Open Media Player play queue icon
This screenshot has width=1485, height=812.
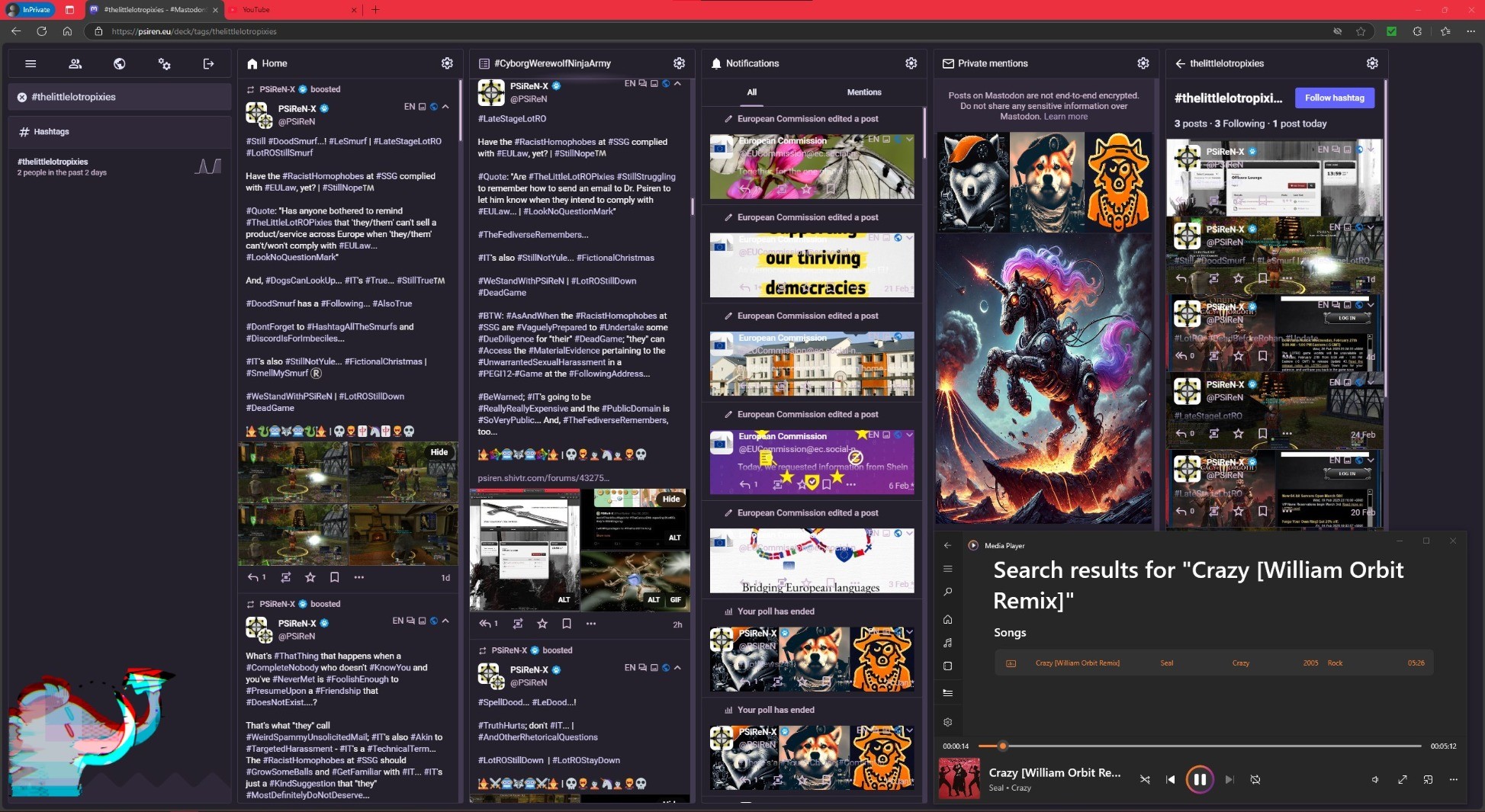(947, 693)
